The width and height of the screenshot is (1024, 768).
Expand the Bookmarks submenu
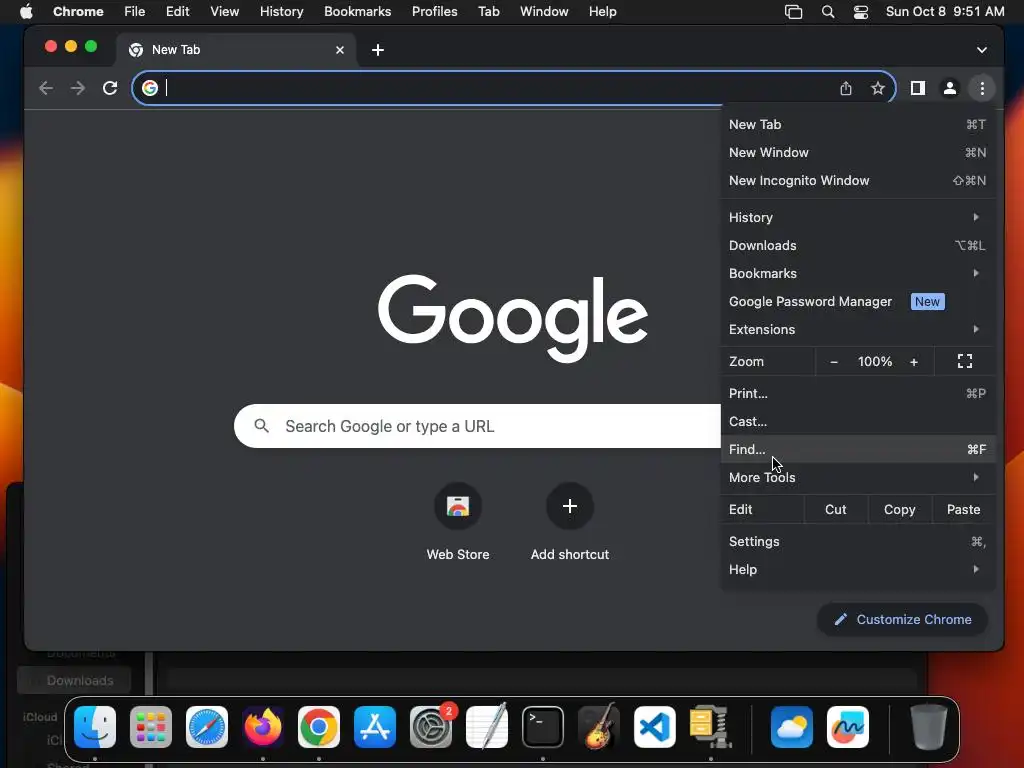858,274
